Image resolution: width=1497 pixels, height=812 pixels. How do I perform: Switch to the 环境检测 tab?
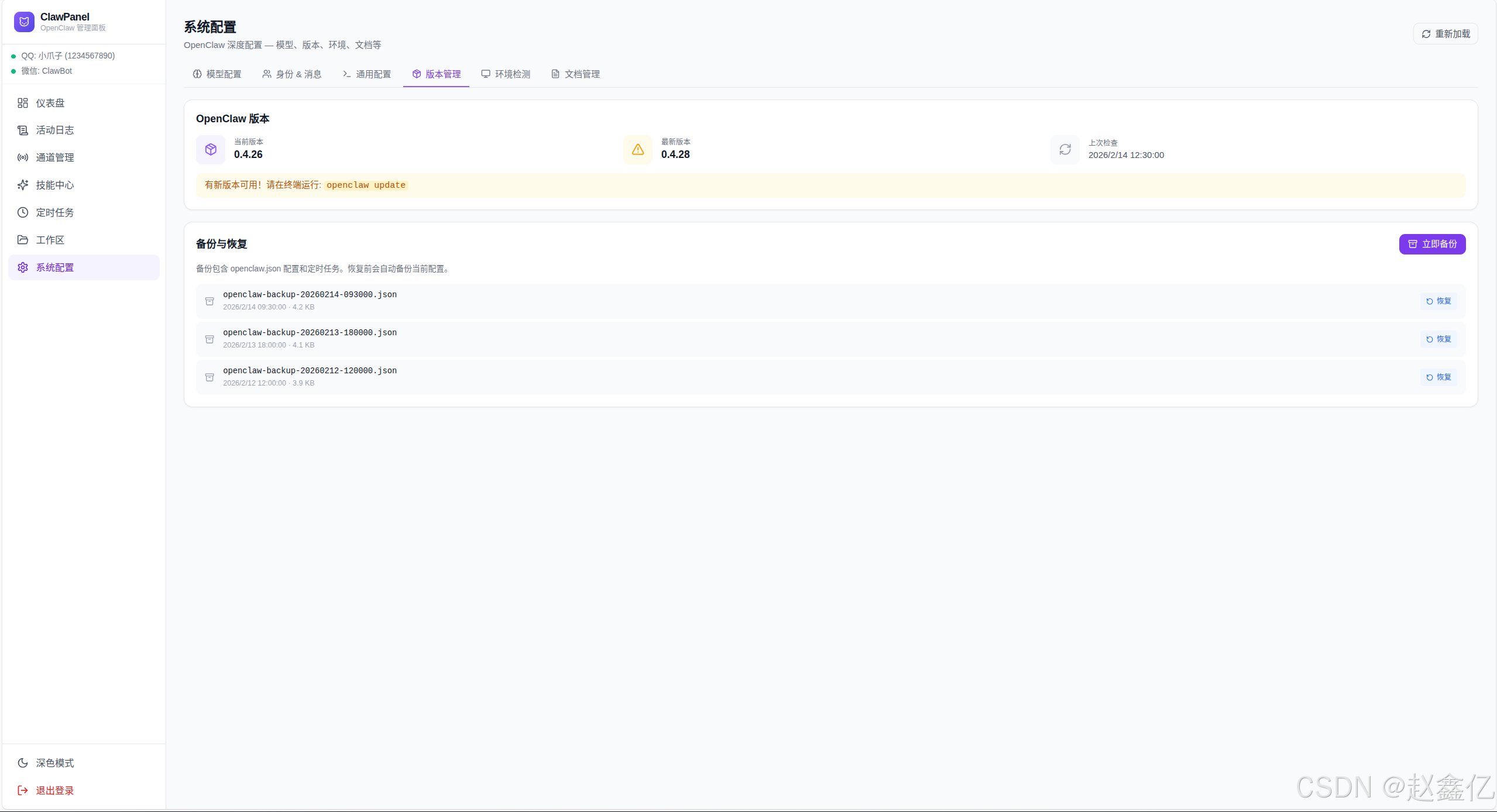coord(506,74)
